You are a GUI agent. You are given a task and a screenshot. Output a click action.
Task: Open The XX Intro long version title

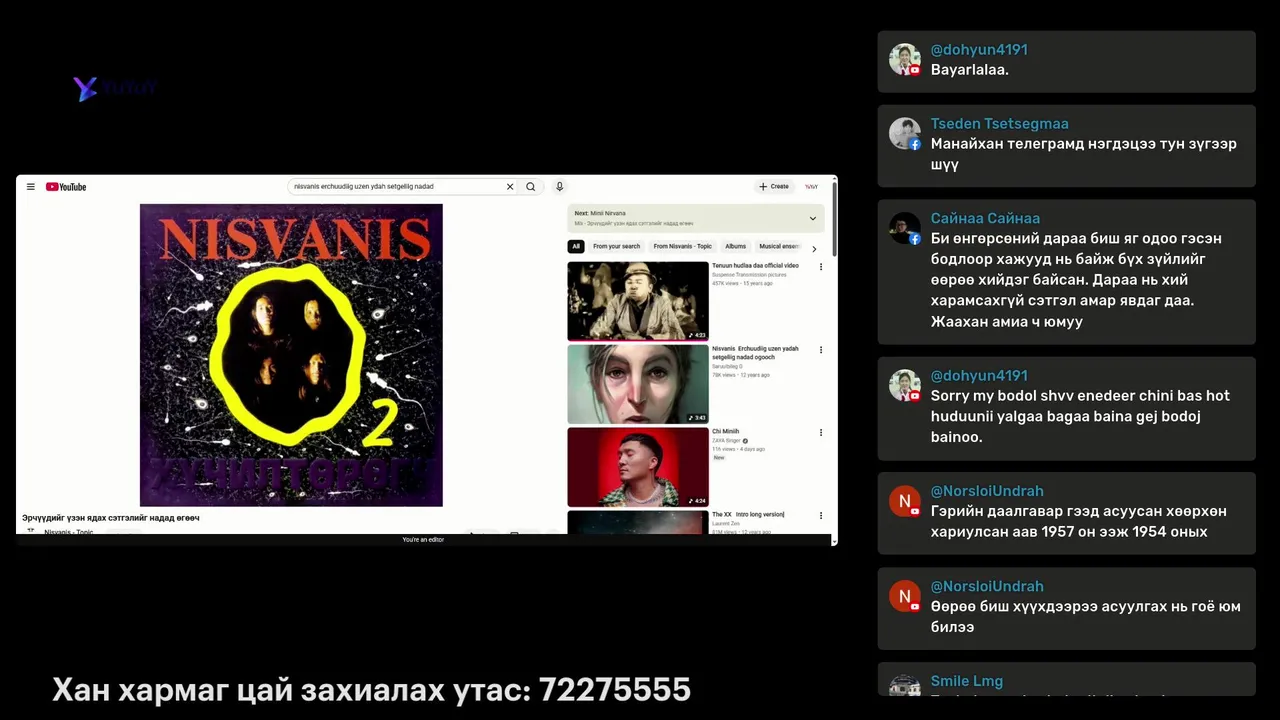point(748,515)
